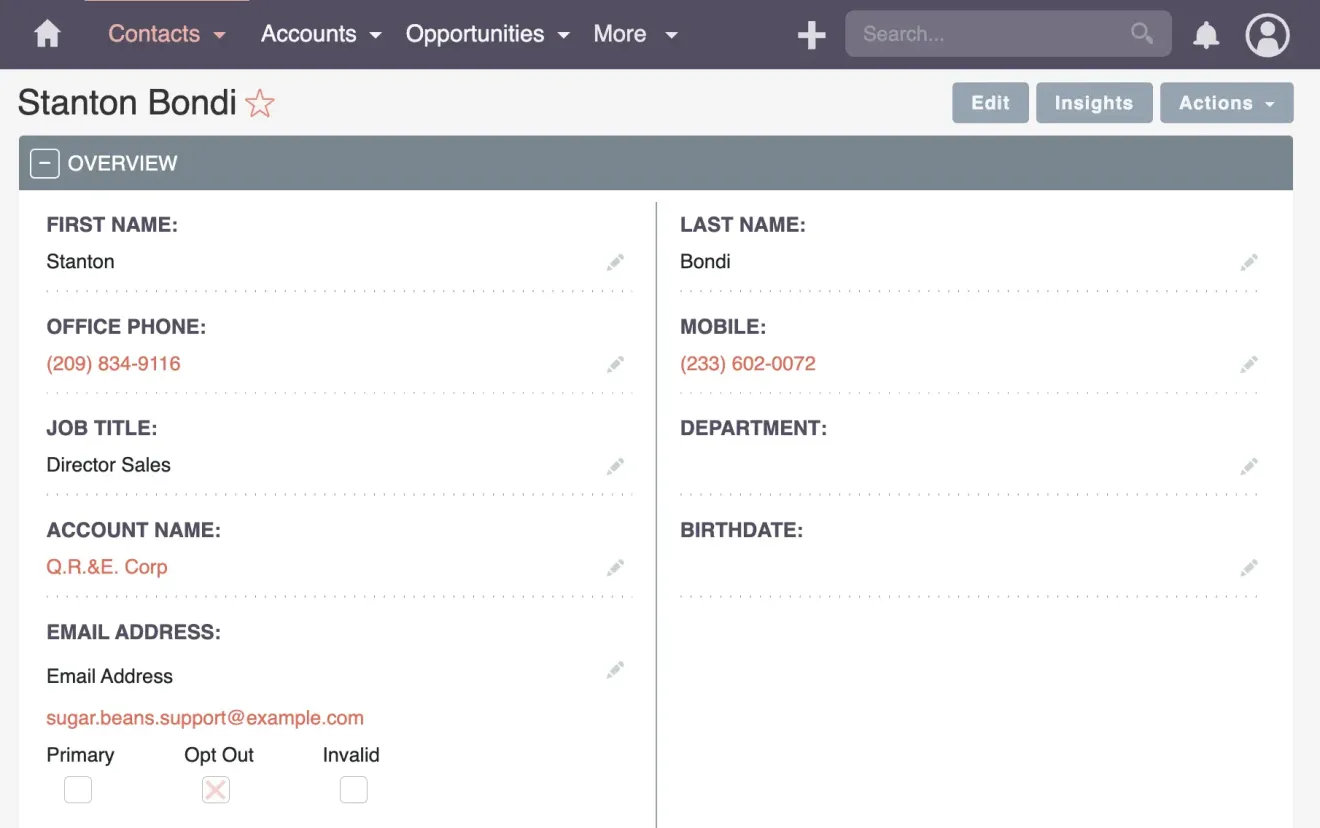Click the search magnifier icon

[x=1141, y=33]
